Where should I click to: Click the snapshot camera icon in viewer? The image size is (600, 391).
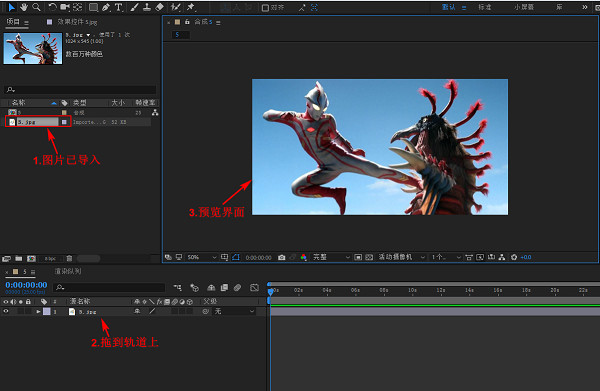pyautogui.click(x=282, y=257)
